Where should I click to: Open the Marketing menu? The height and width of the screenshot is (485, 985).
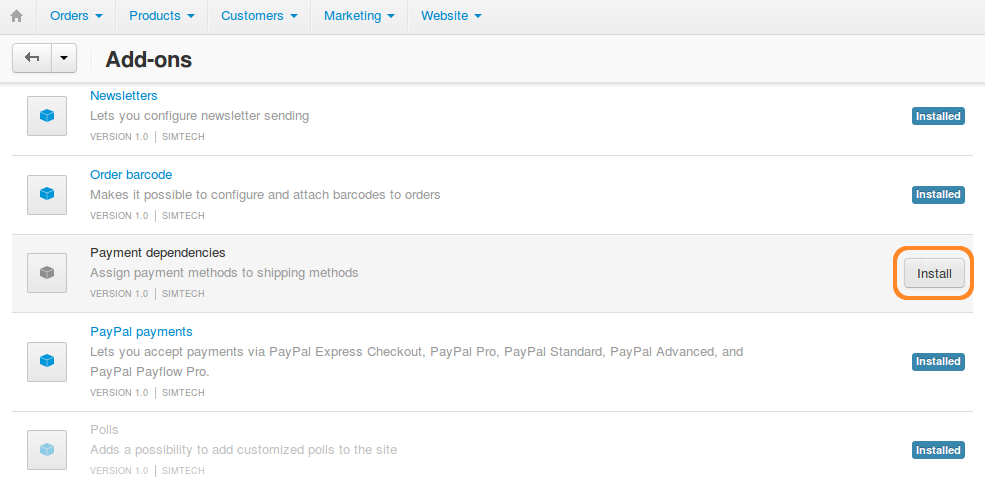(x=359, y=16)
